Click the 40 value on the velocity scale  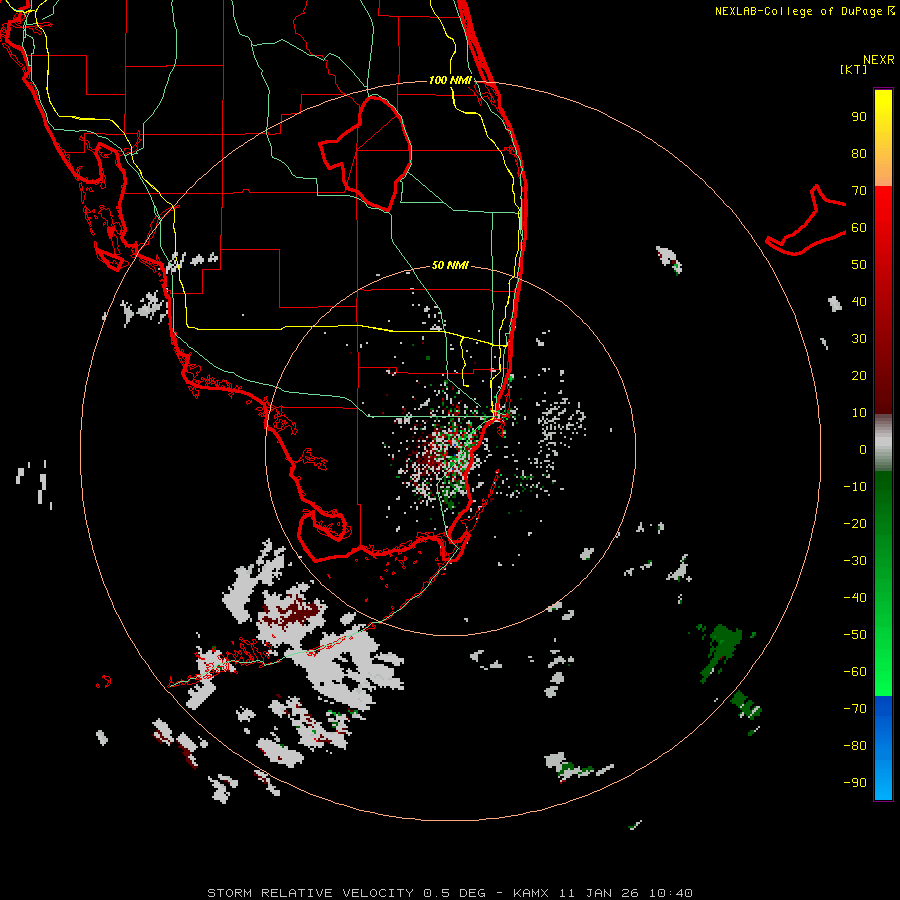859,301
